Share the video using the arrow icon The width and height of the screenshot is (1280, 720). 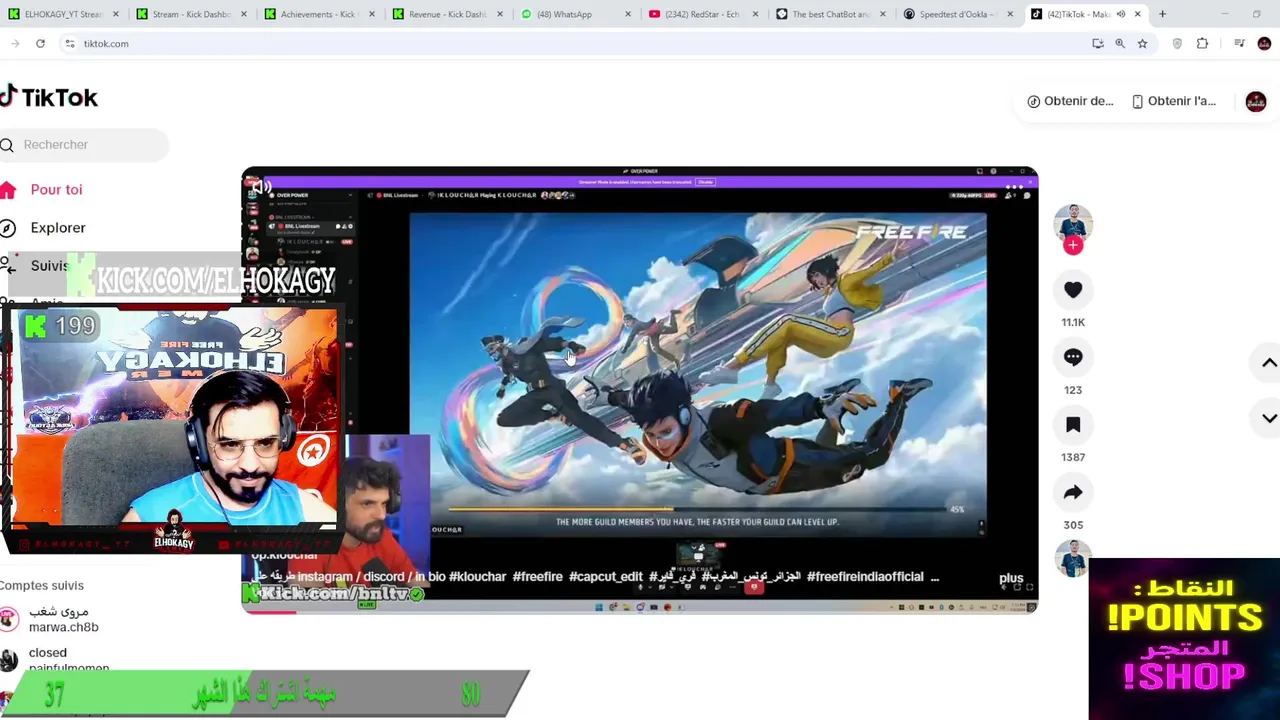tap(1073, 492)
